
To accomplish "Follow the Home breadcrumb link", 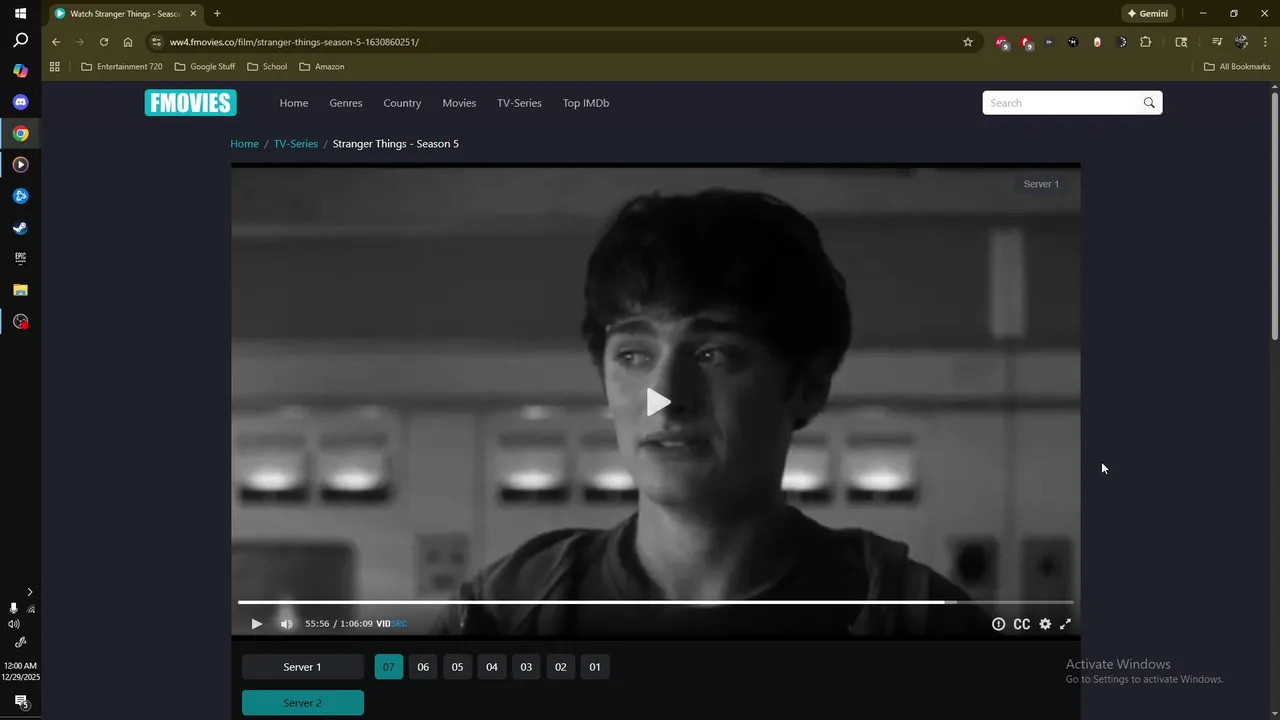I will coord(244,144).
